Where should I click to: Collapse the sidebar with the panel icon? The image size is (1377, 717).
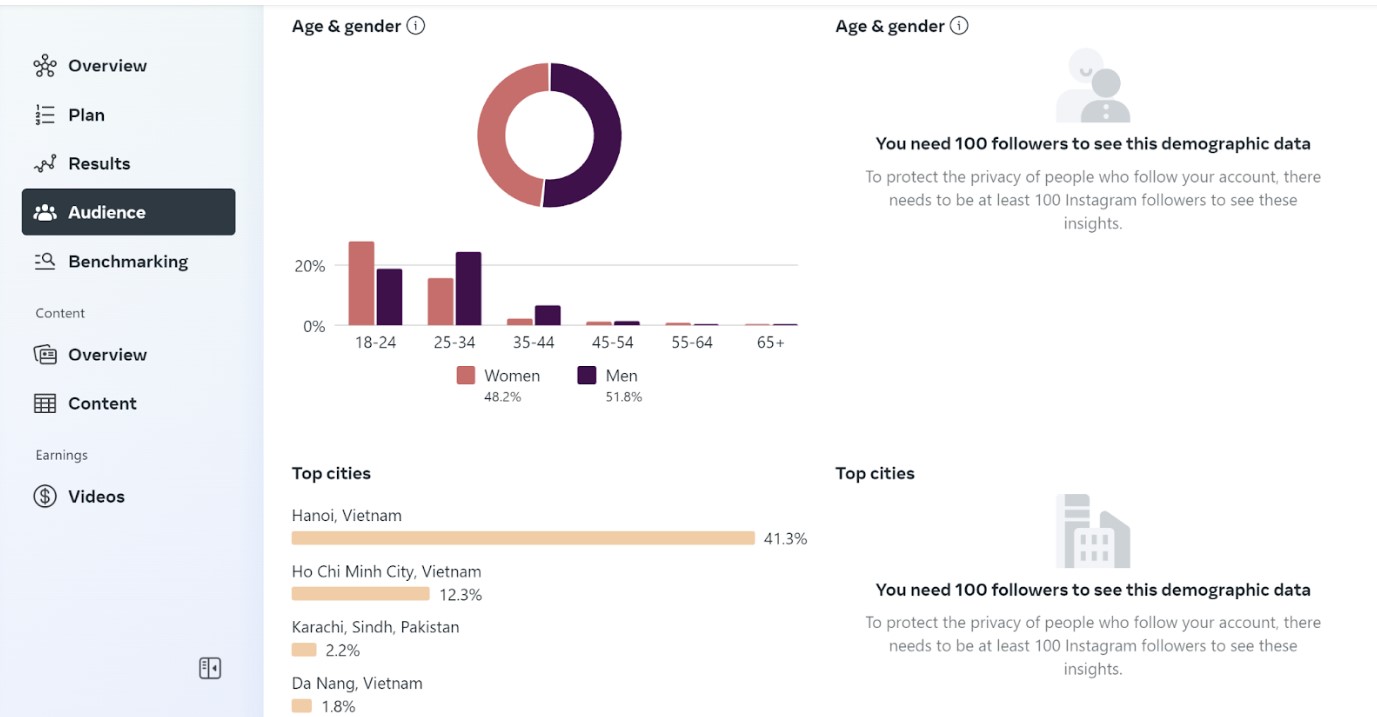(210, 668)
